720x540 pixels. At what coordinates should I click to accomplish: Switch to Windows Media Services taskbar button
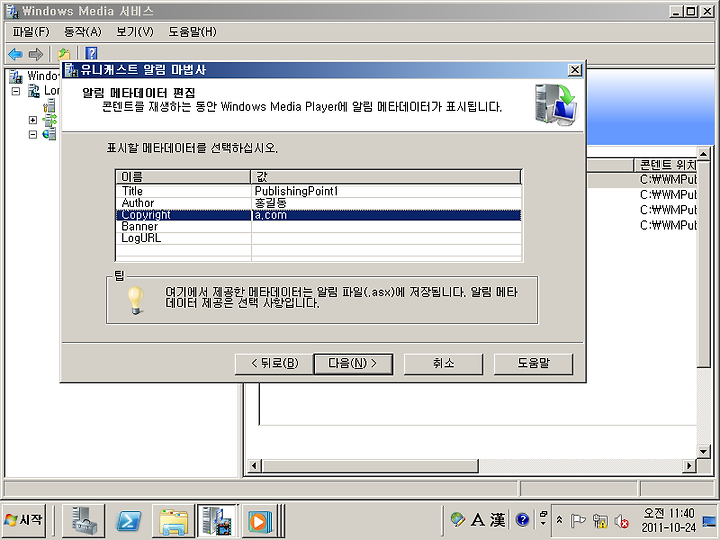tap(217, 521)
